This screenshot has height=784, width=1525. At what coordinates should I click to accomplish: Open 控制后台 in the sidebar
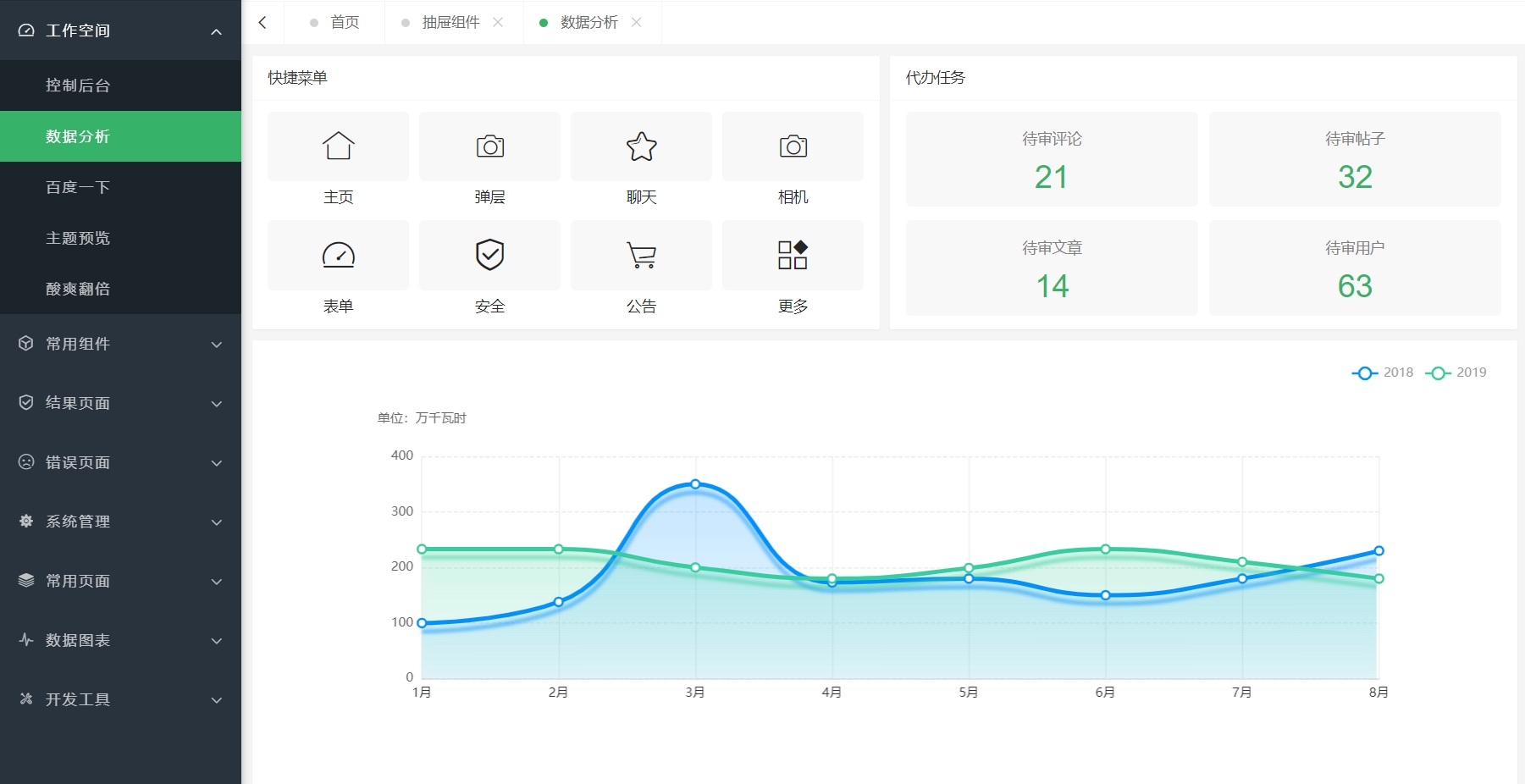click(120, 86)
